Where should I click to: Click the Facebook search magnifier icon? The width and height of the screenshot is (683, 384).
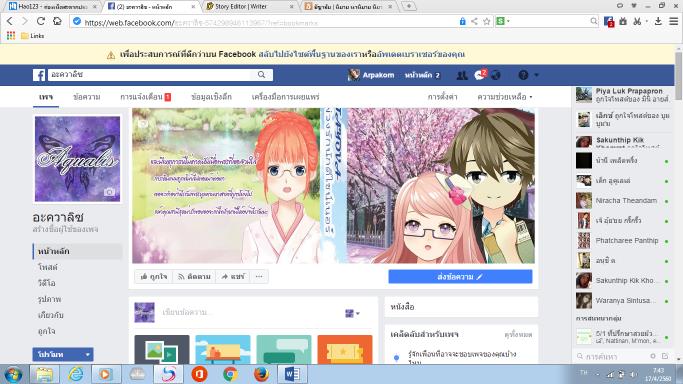[x=261, y=75]
